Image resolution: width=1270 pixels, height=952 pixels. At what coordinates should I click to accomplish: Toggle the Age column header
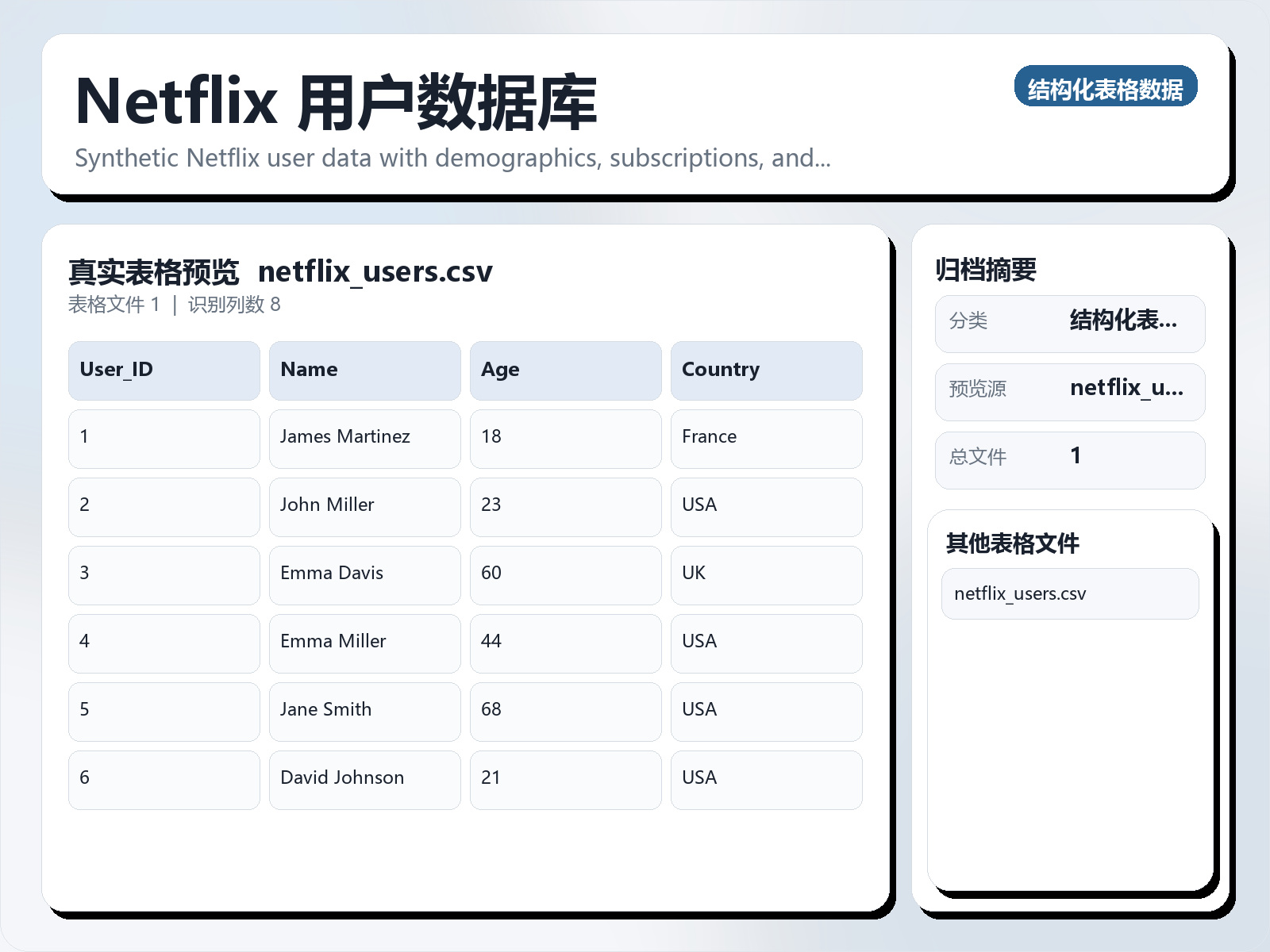(565, 370)
